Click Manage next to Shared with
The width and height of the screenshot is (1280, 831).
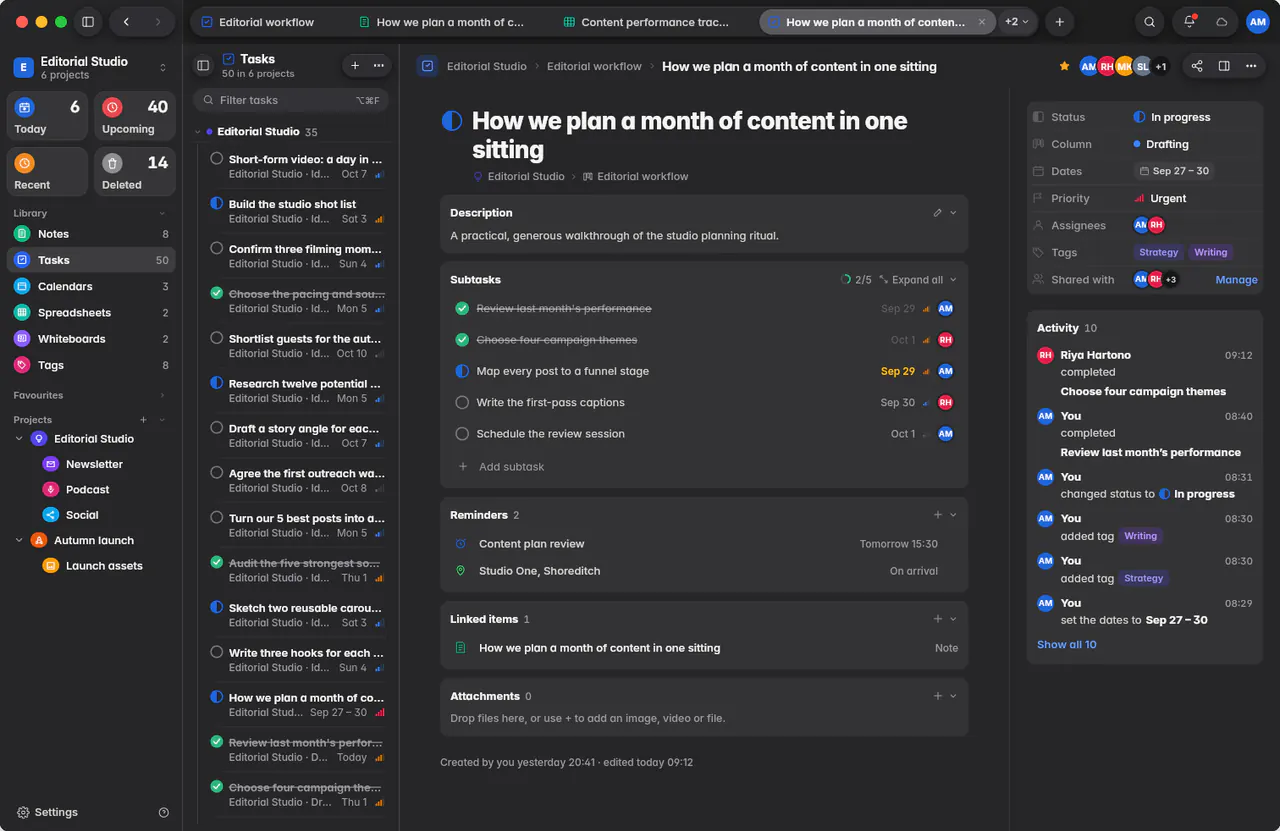tap(1236, 280)
